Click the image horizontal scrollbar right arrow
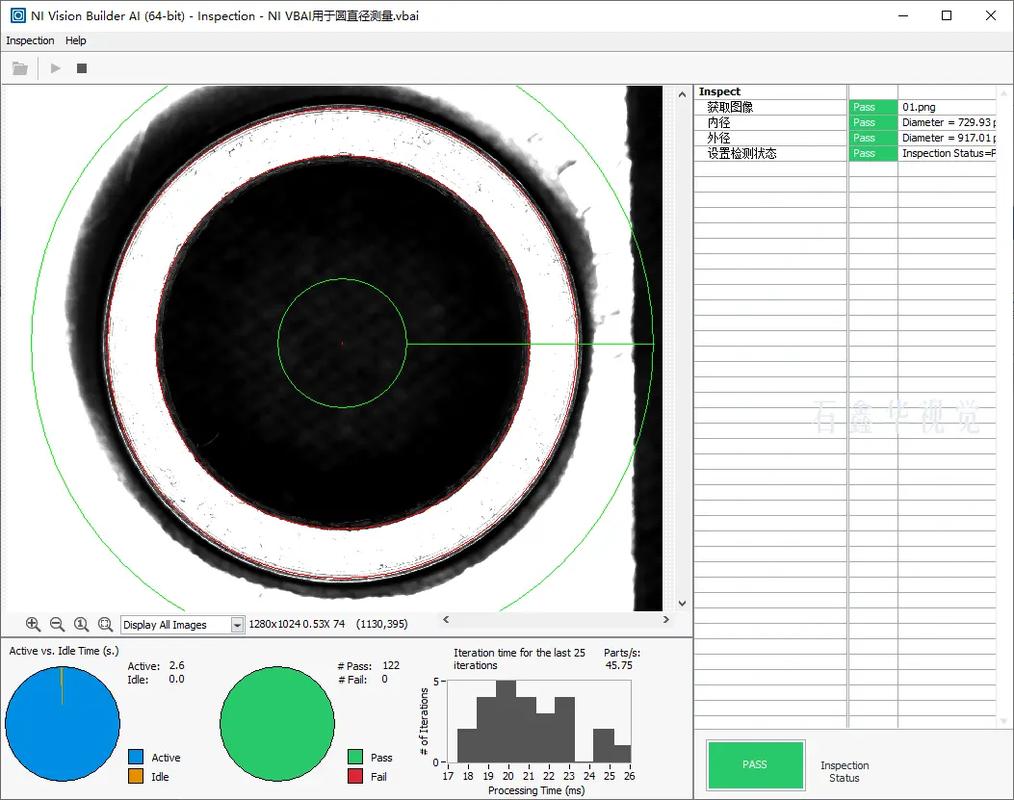1014x800 pixels. 667,620
